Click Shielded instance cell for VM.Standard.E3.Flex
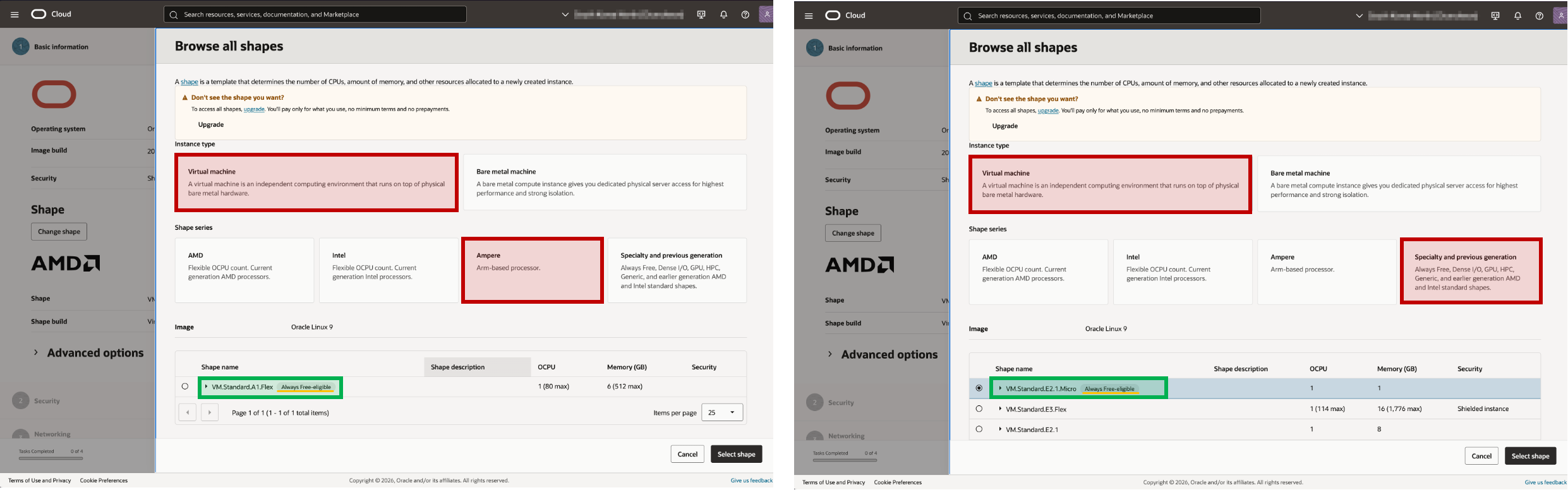The image size is (1568, 490). tap(1483, 409)
